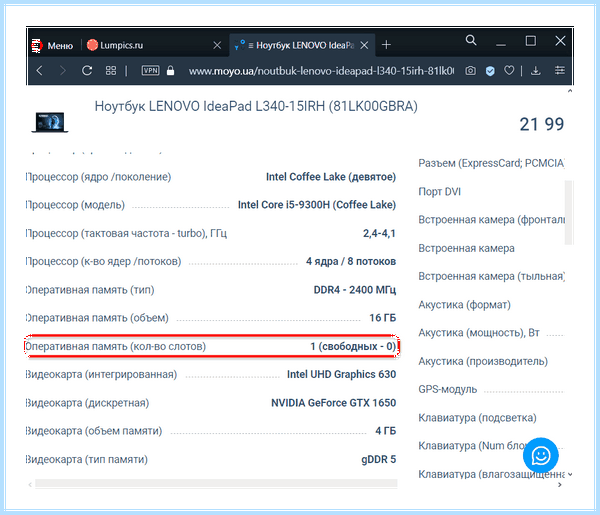Open the Speed Dial grid icon
This screenshot has width=600, height=515.
[x=111, y=70]
